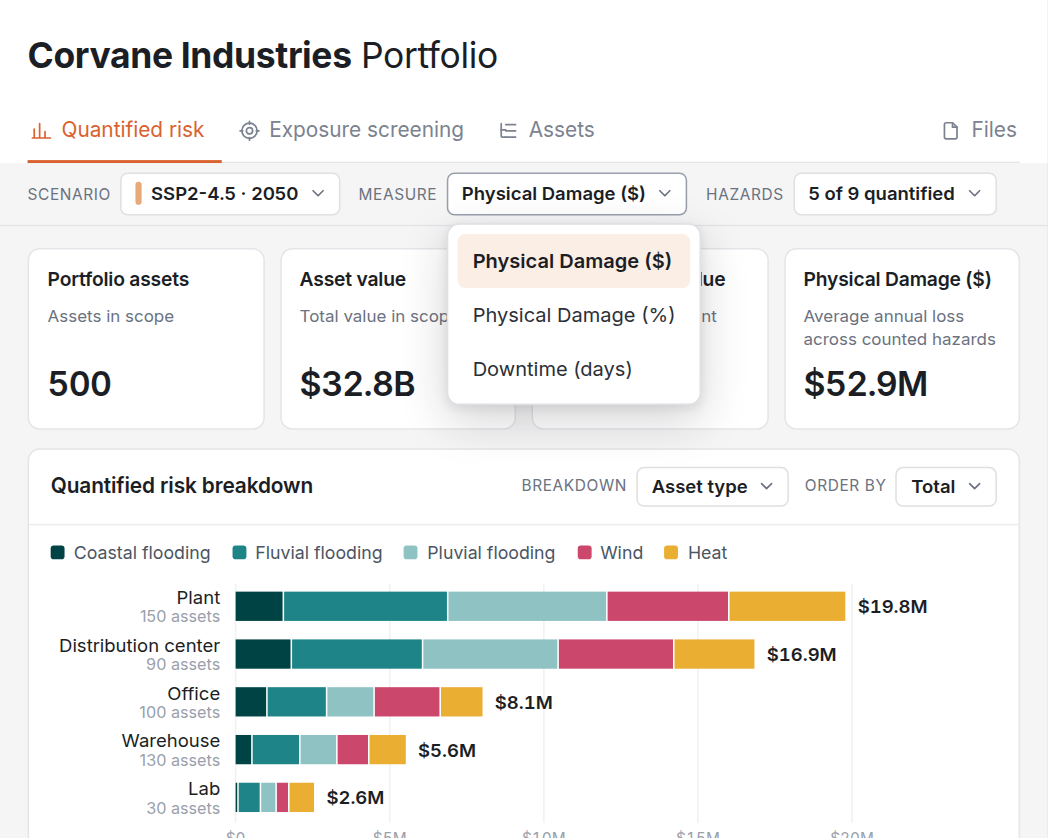Click the bar chart icon beside Quantified risk
Screen dimensions: 1048x838
(x=41, y=130)
